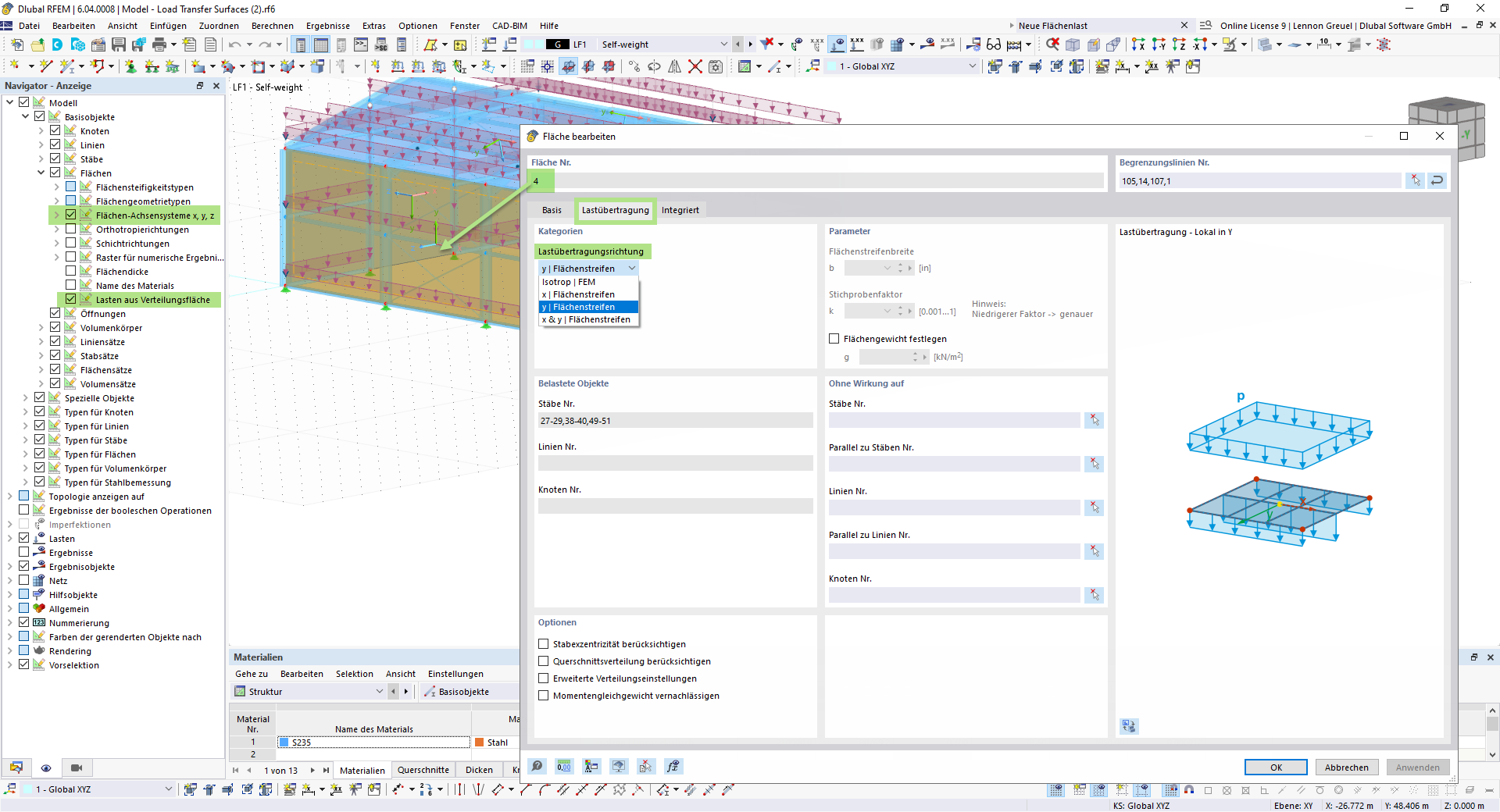Check 'Querschnittsverteilung berücksichtigen'
The height and width of the screenshot is (812, 1500).
tap(544, 661)
